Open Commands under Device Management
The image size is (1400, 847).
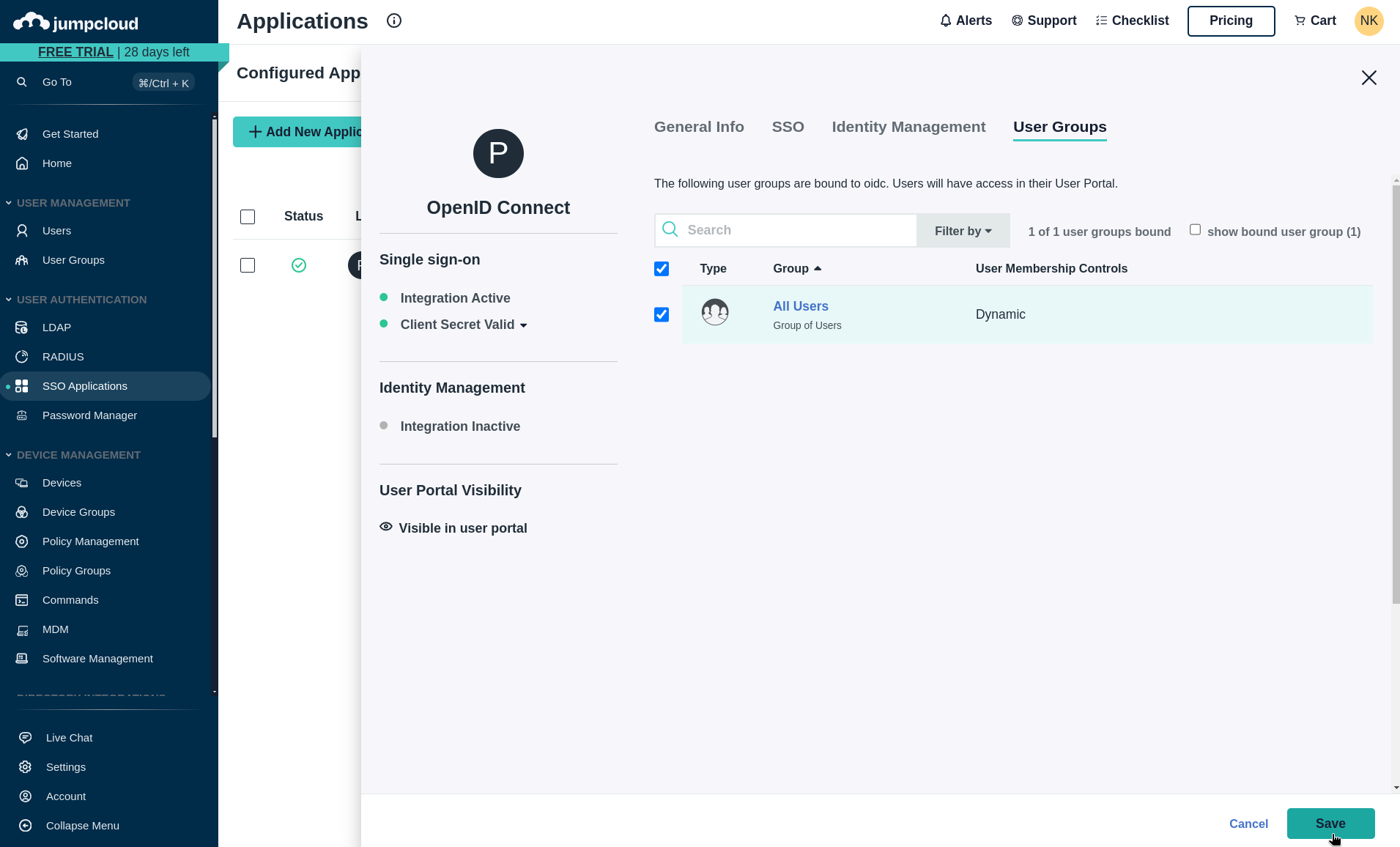(70, 599)
